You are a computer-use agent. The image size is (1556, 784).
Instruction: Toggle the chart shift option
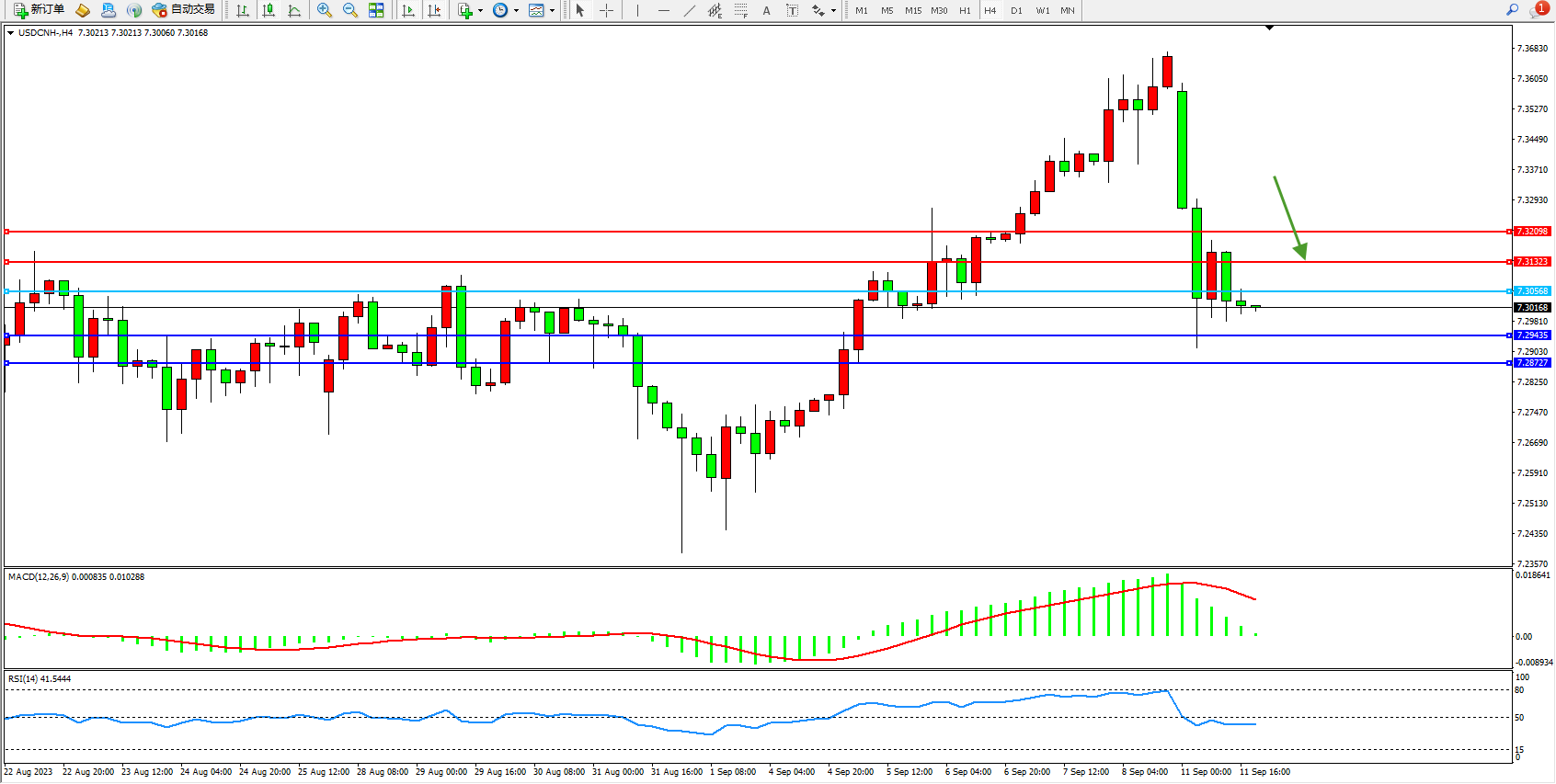(x=434, y=10)
